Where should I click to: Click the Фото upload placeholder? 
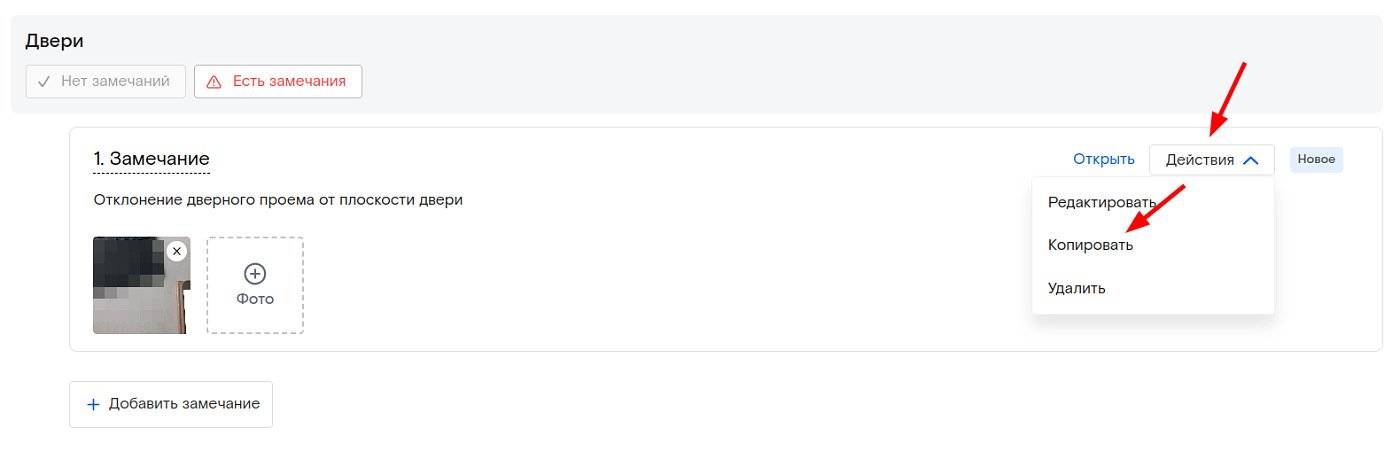pyautogui.click(x=255, y=285)
